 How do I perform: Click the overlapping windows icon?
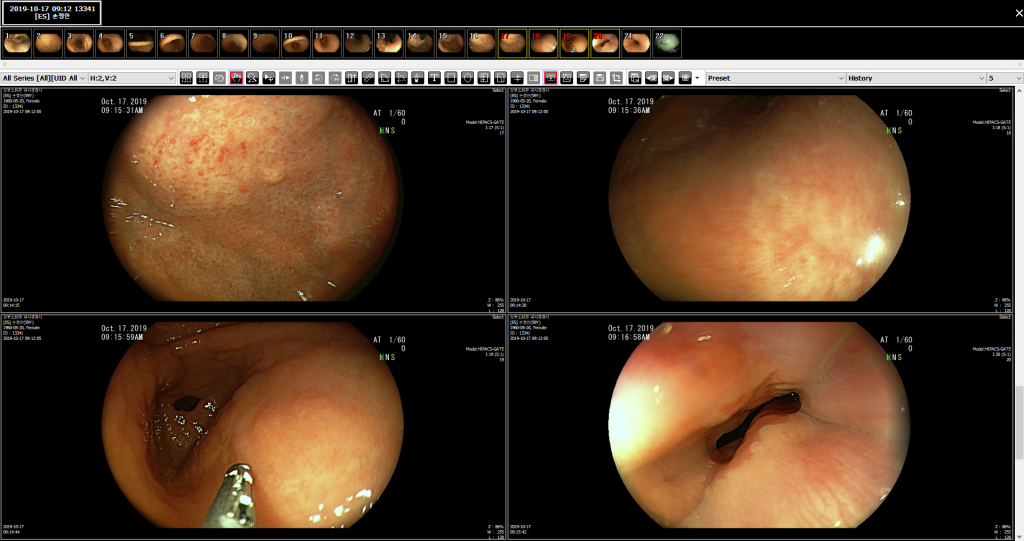634,78
